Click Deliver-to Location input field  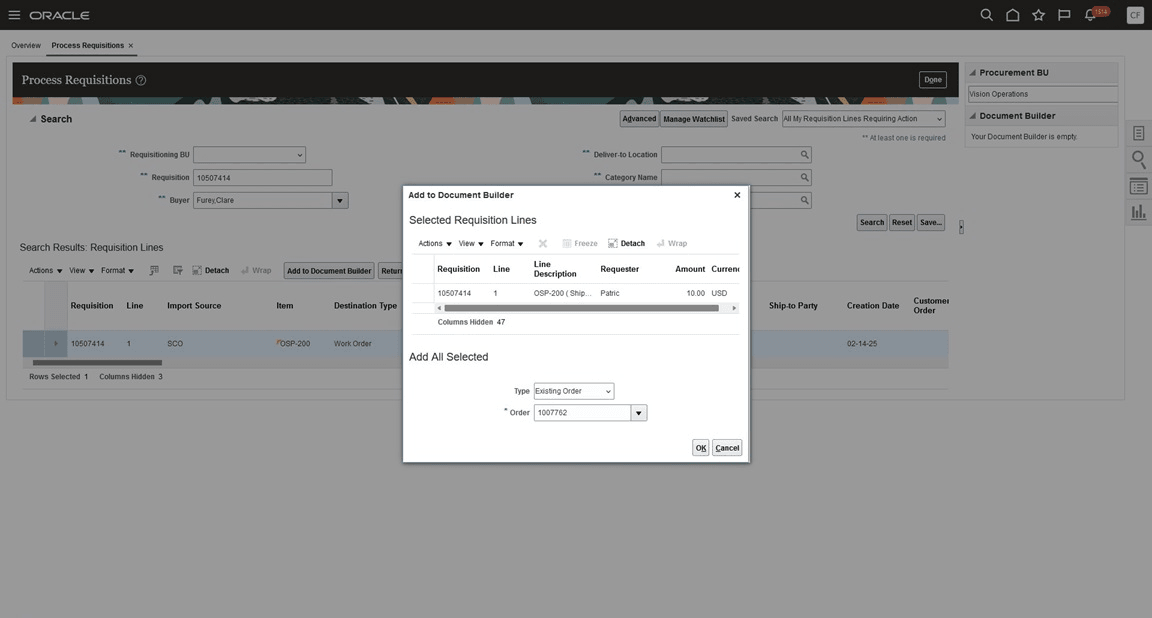[730, 155]
